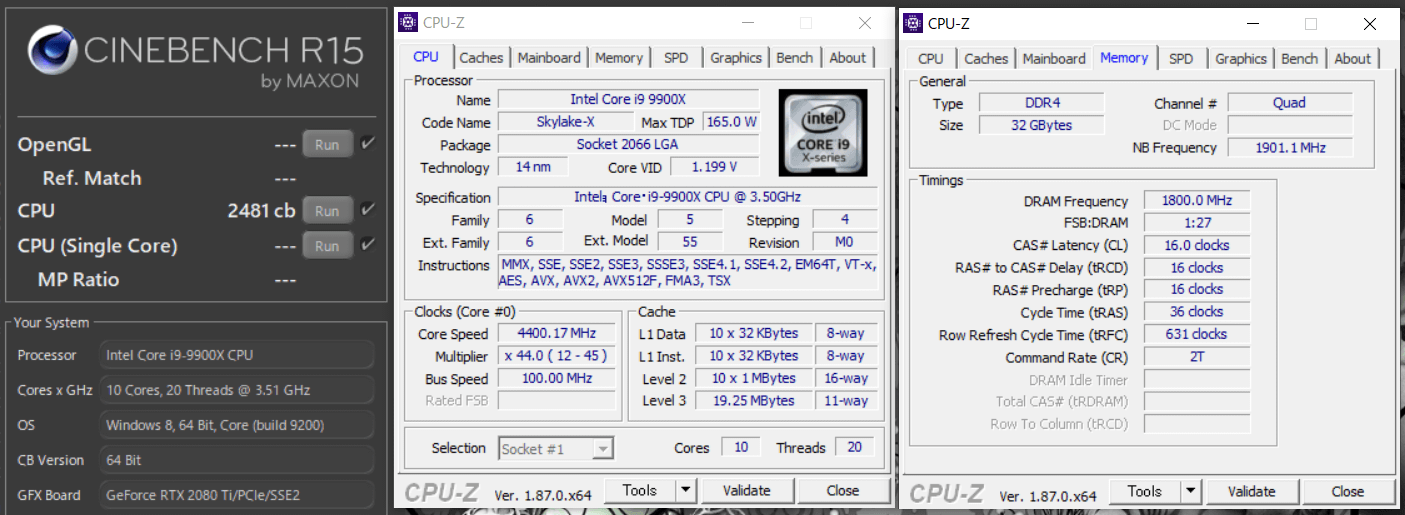Viewport: 1405px width, 515px height.
Task: Run the CPU (Single Core) benchmark
Action: (327, 246)
